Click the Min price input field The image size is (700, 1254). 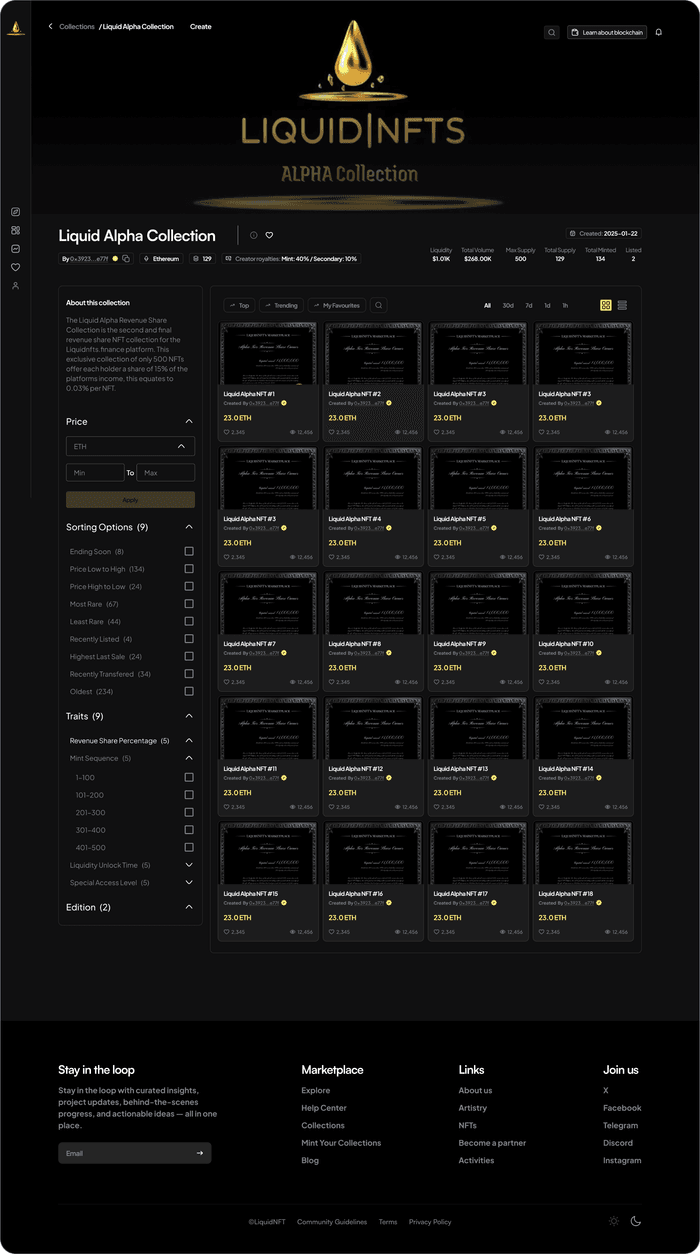(95, 473)
